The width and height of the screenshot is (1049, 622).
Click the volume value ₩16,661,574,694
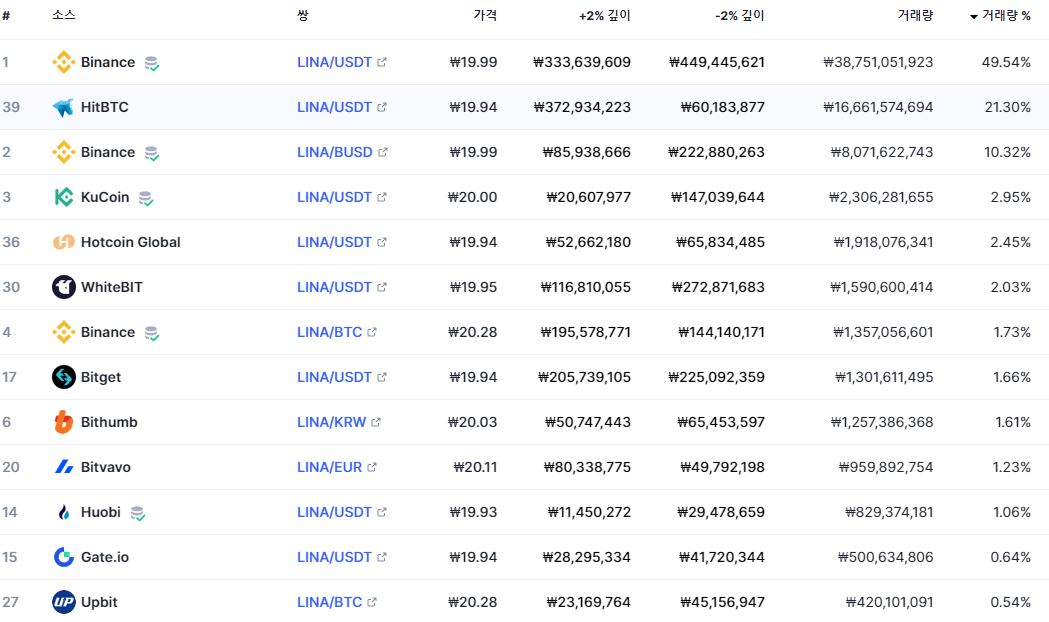click(878, 107)
